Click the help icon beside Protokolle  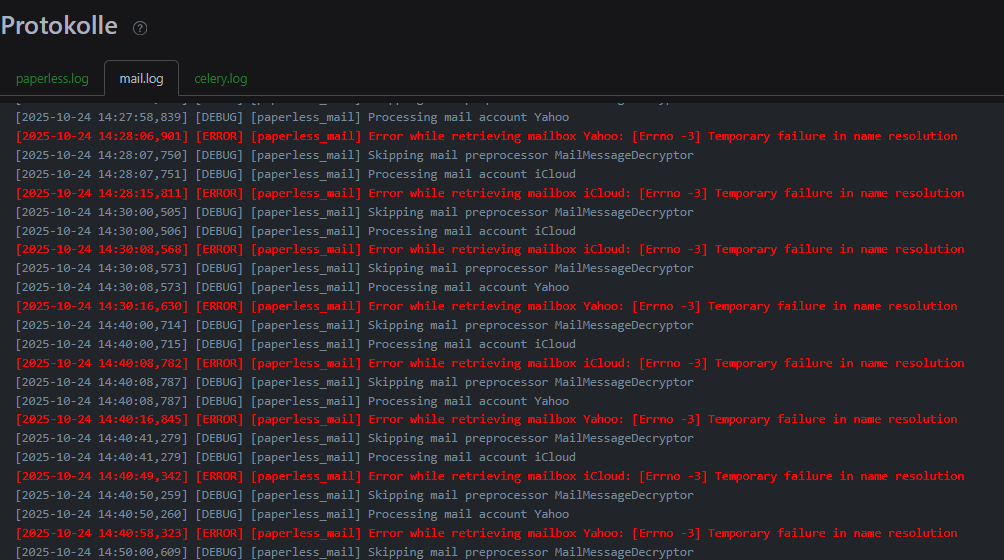point(140,28)
